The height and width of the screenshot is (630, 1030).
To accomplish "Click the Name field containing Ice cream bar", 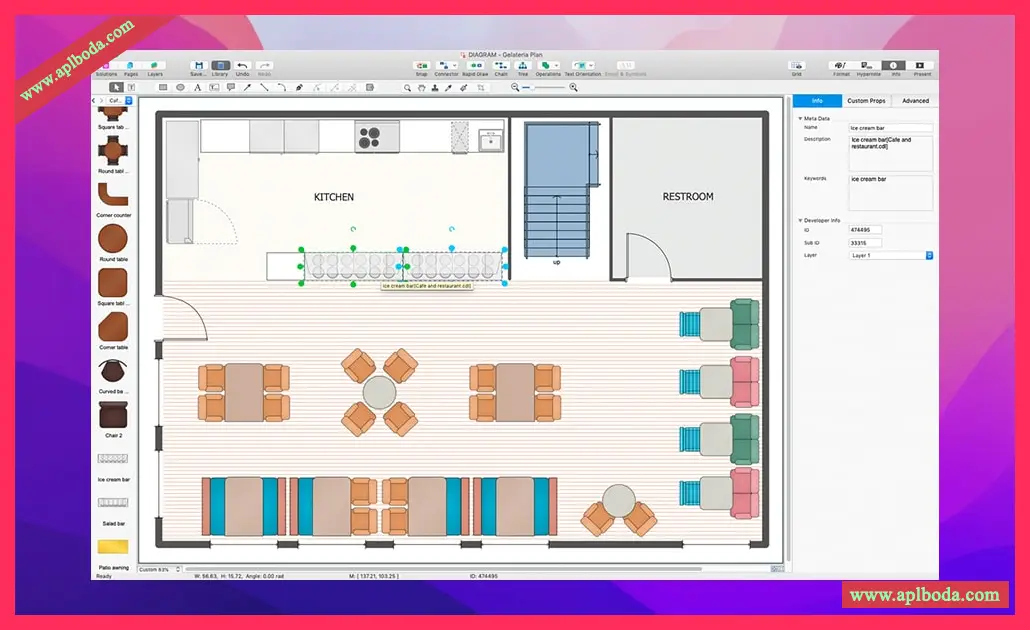I will tap(890, 128).
